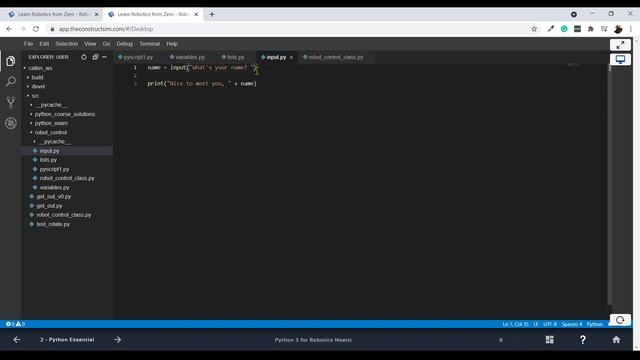Open the Debug menu
Viewport: 640px width, 360px height.
click(124, 44)
